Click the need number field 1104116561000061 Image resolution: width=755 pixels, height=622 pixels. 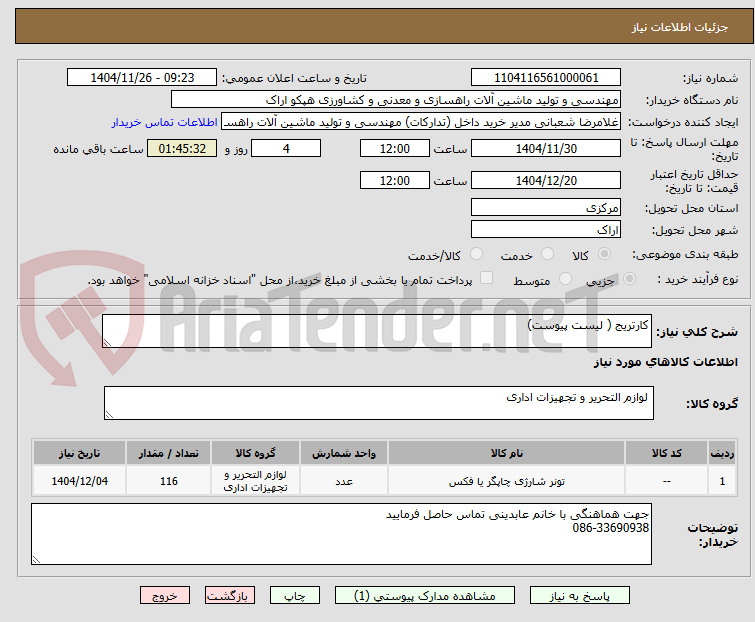click(x=546, y=78)
